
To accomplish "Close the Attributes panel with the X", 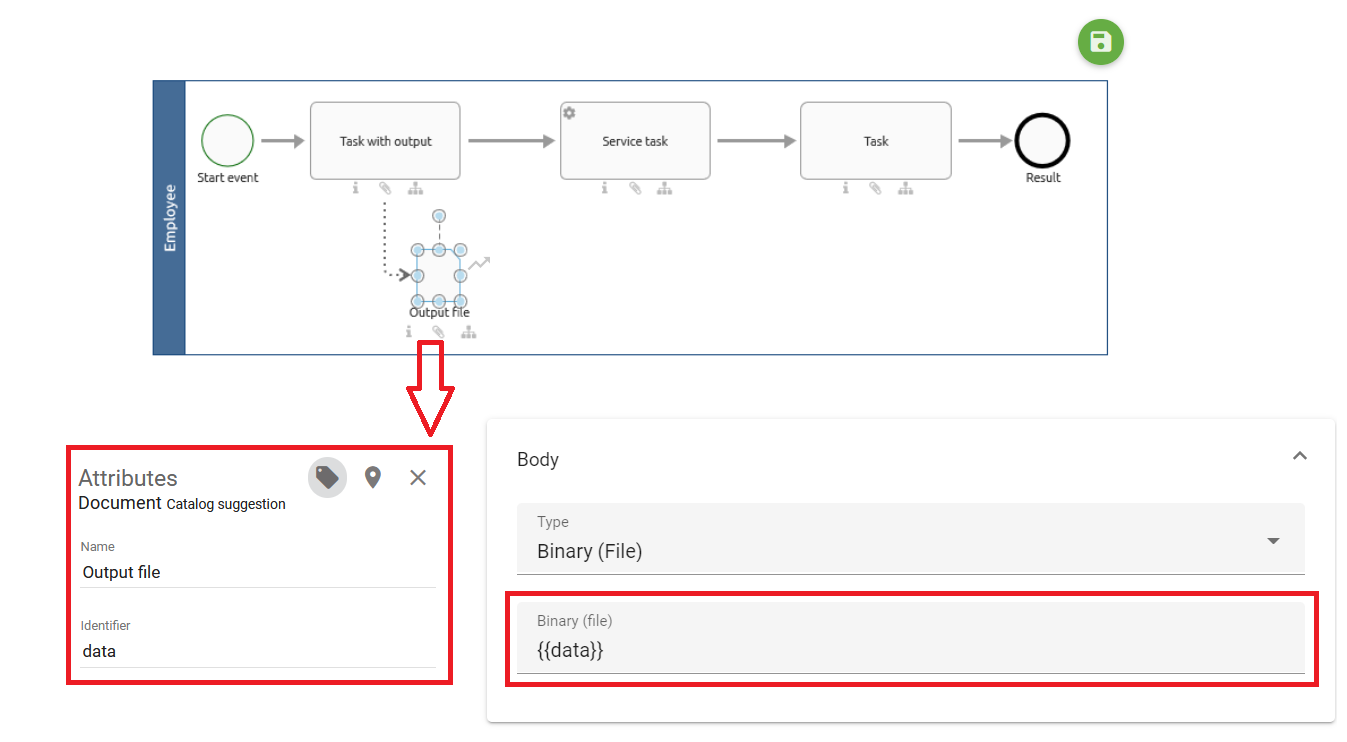I will click(418, 477).
